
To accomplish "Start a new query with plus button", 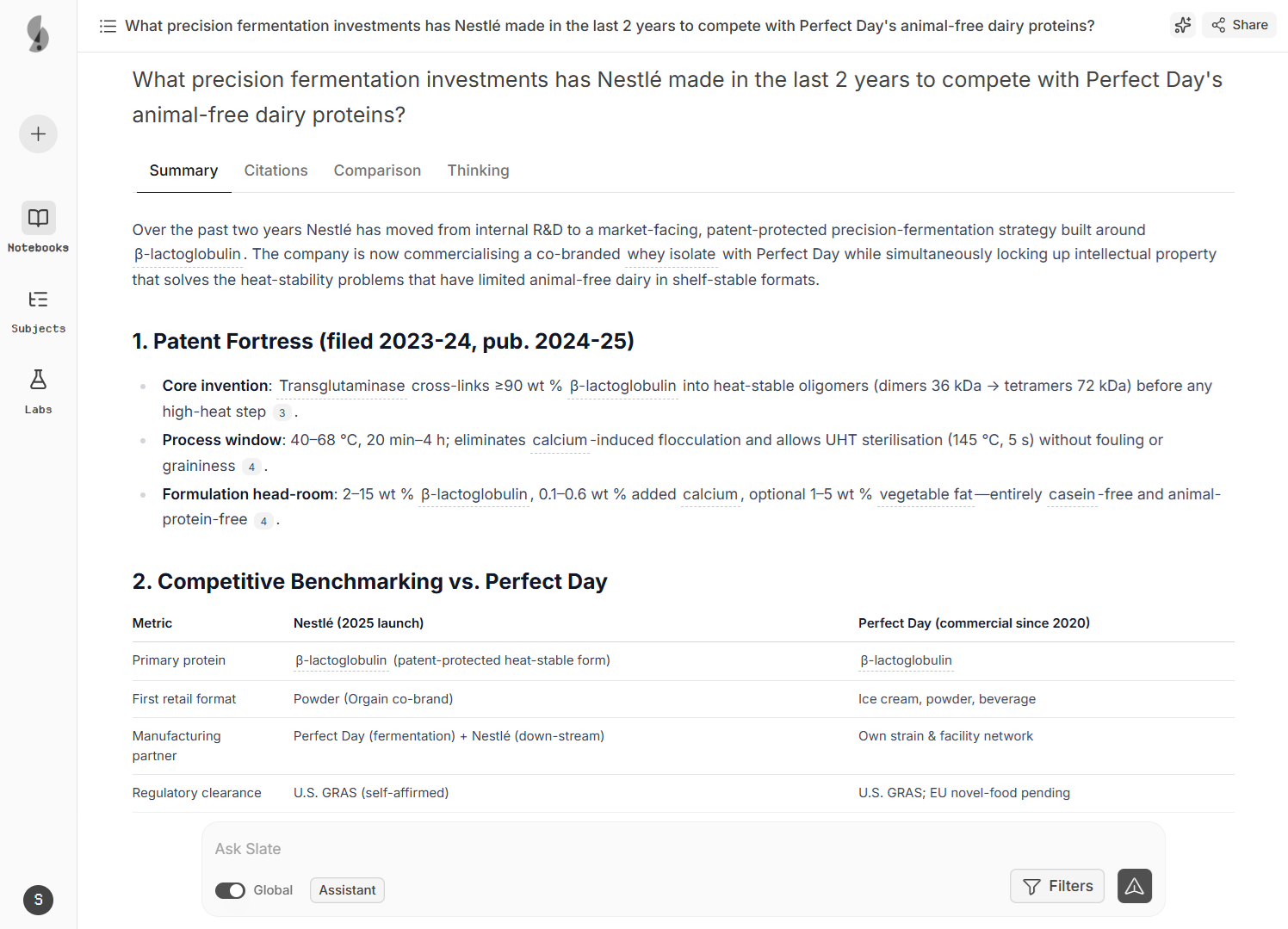I will pyautogui.click(x=39, y=134).
